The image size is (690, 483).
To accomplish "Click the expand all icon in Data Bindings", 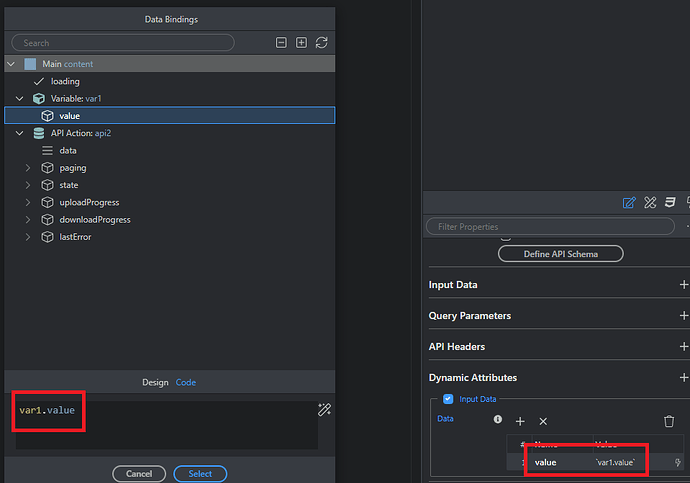I will [x=301, y=43].
